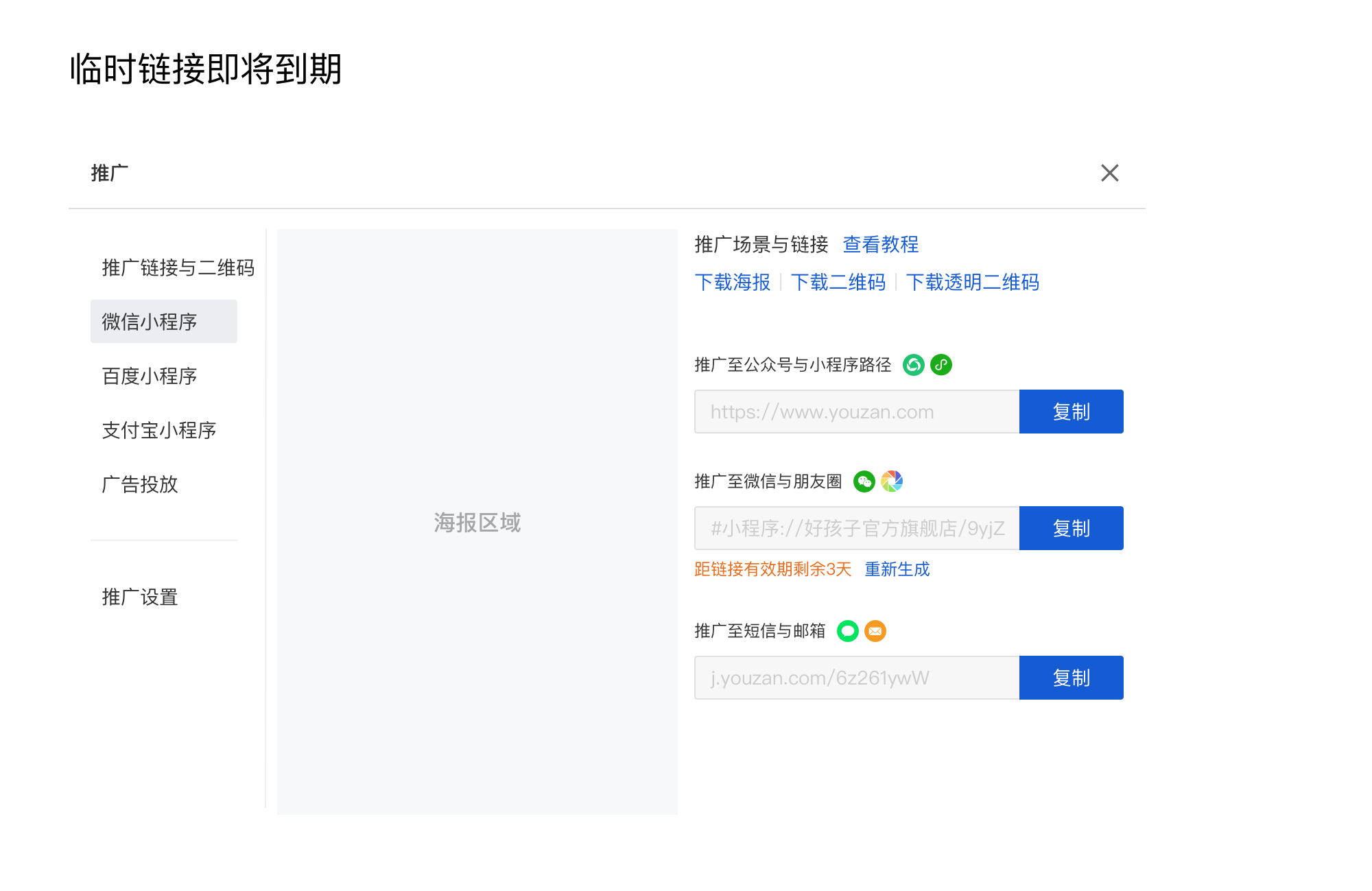This screenshot has width=1372, height=891.
Task: Click the WeChat official account icon
Action: click(913, 365)
